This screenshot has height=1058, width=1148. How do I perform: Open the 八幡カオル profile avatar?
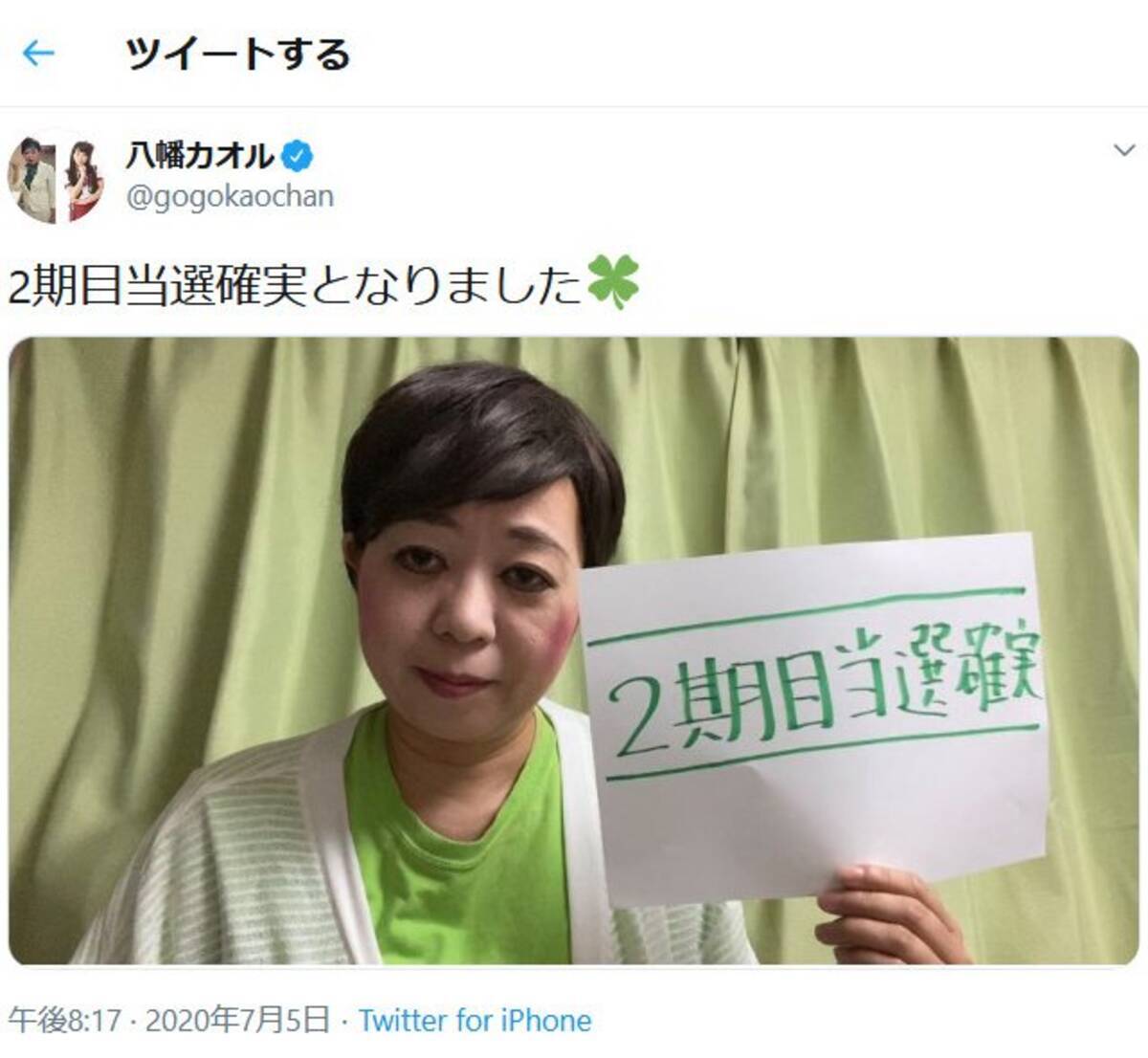tap(56, 176)
